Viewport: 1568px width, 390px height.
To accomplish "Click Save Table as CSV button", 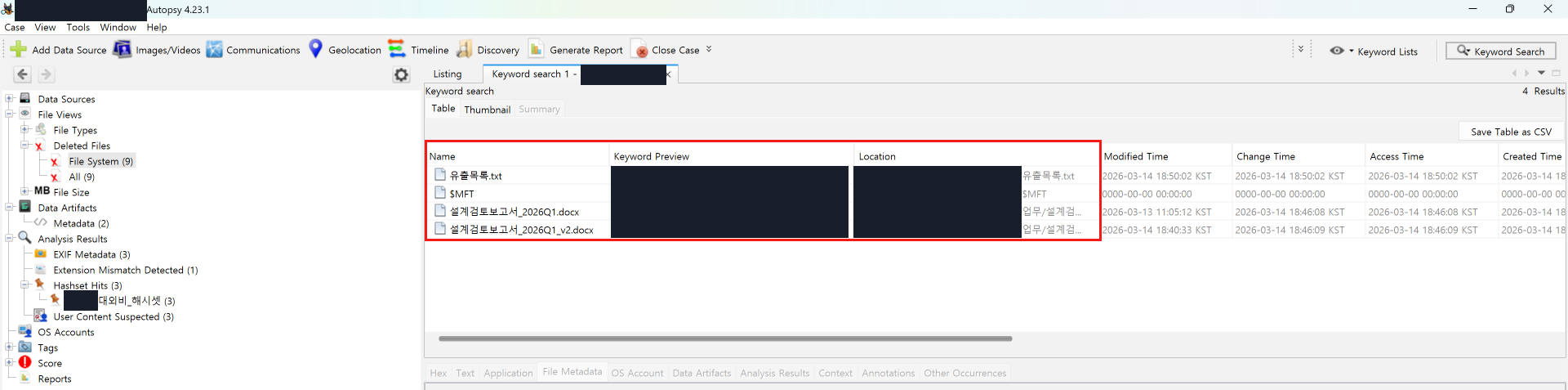I will coord(1511,132).
